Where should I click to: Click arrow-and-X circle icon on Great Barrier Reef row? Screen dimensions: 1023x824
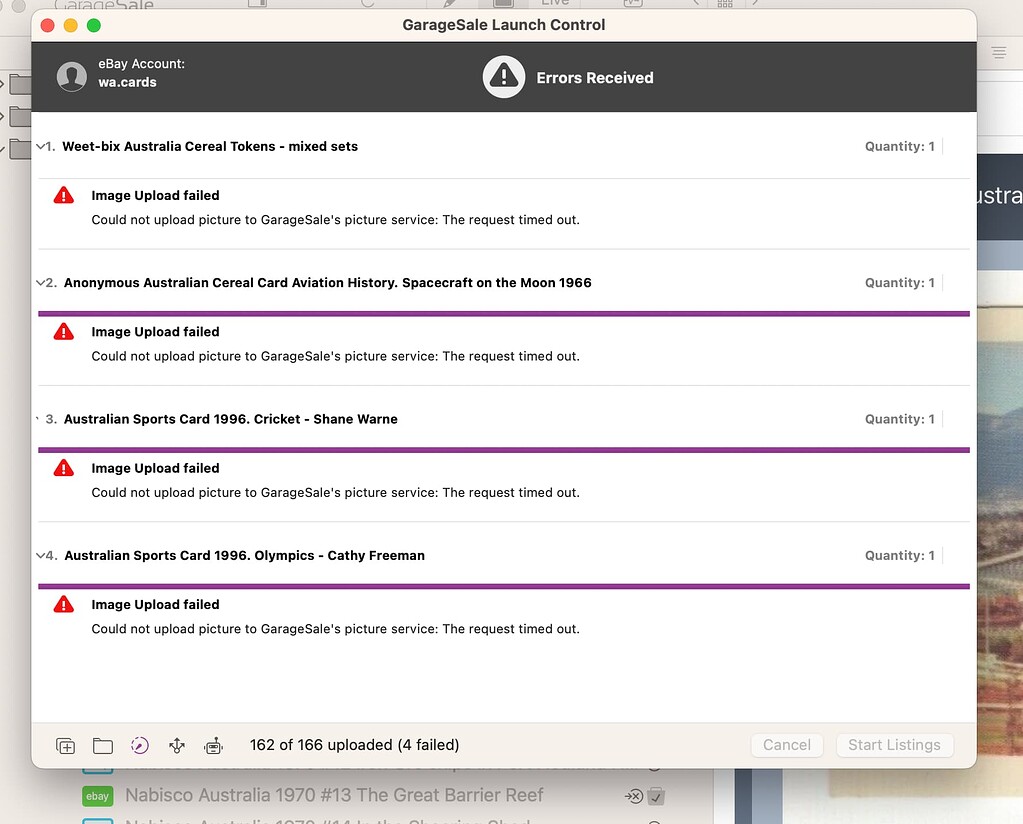click(x=634, y=796)
